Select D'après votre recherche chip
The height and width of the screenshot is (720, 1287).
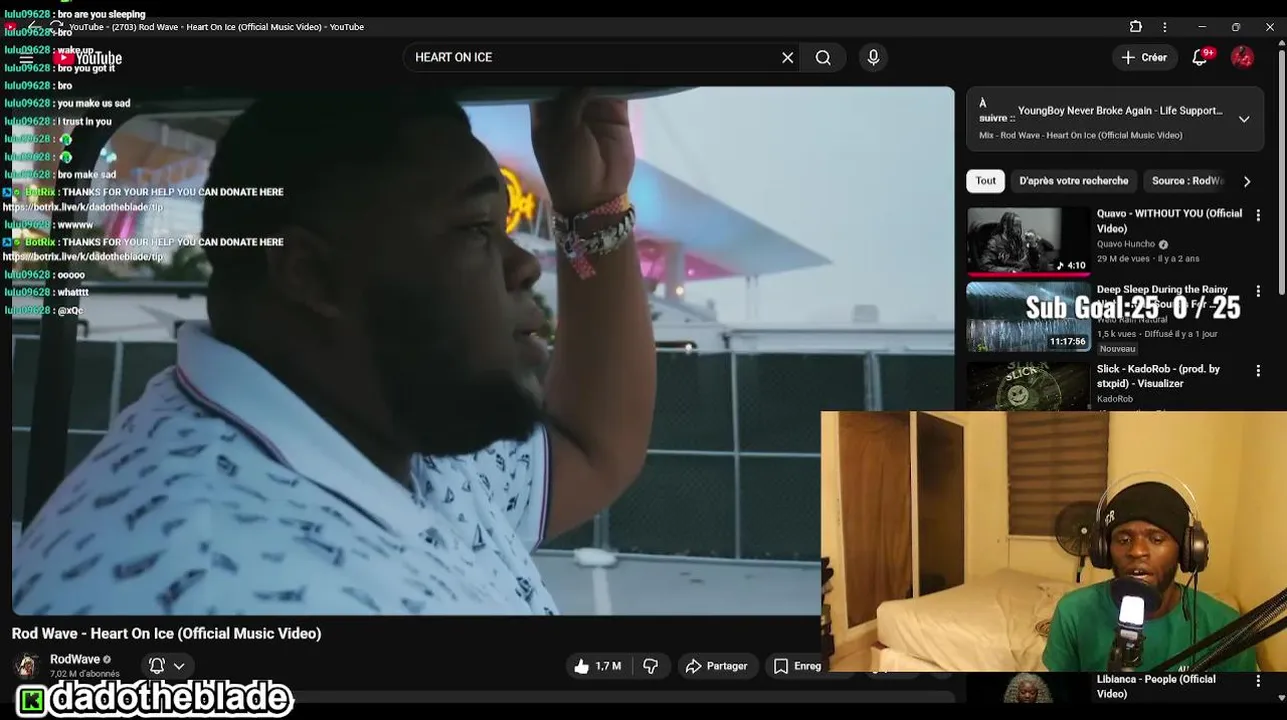click(x=1073, y=181)
